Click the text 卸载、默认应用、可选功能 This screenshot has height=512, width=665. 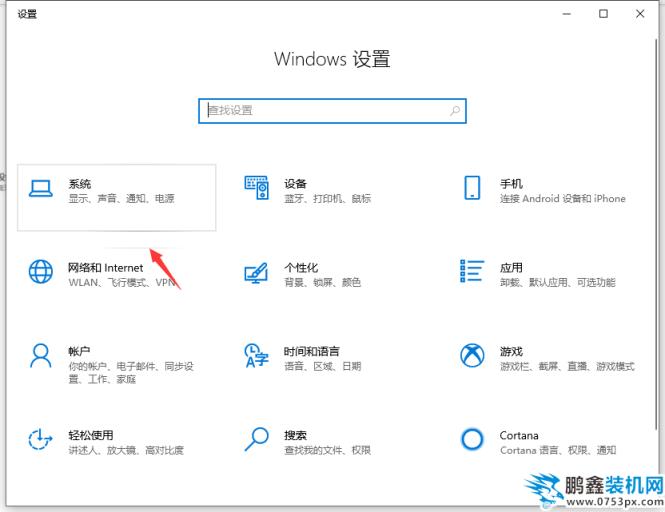pos(558,283)
